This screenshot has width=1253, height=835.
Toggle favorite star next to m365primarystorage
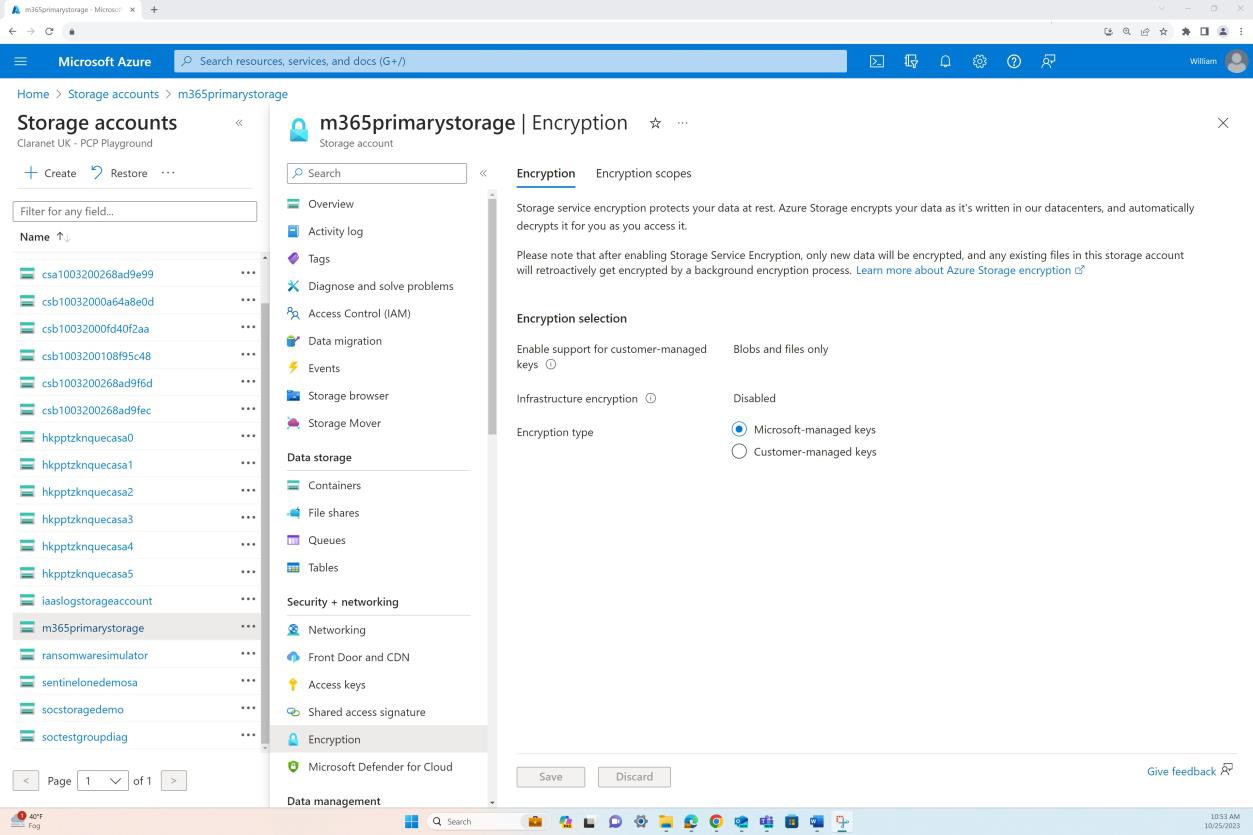point(655,122)
